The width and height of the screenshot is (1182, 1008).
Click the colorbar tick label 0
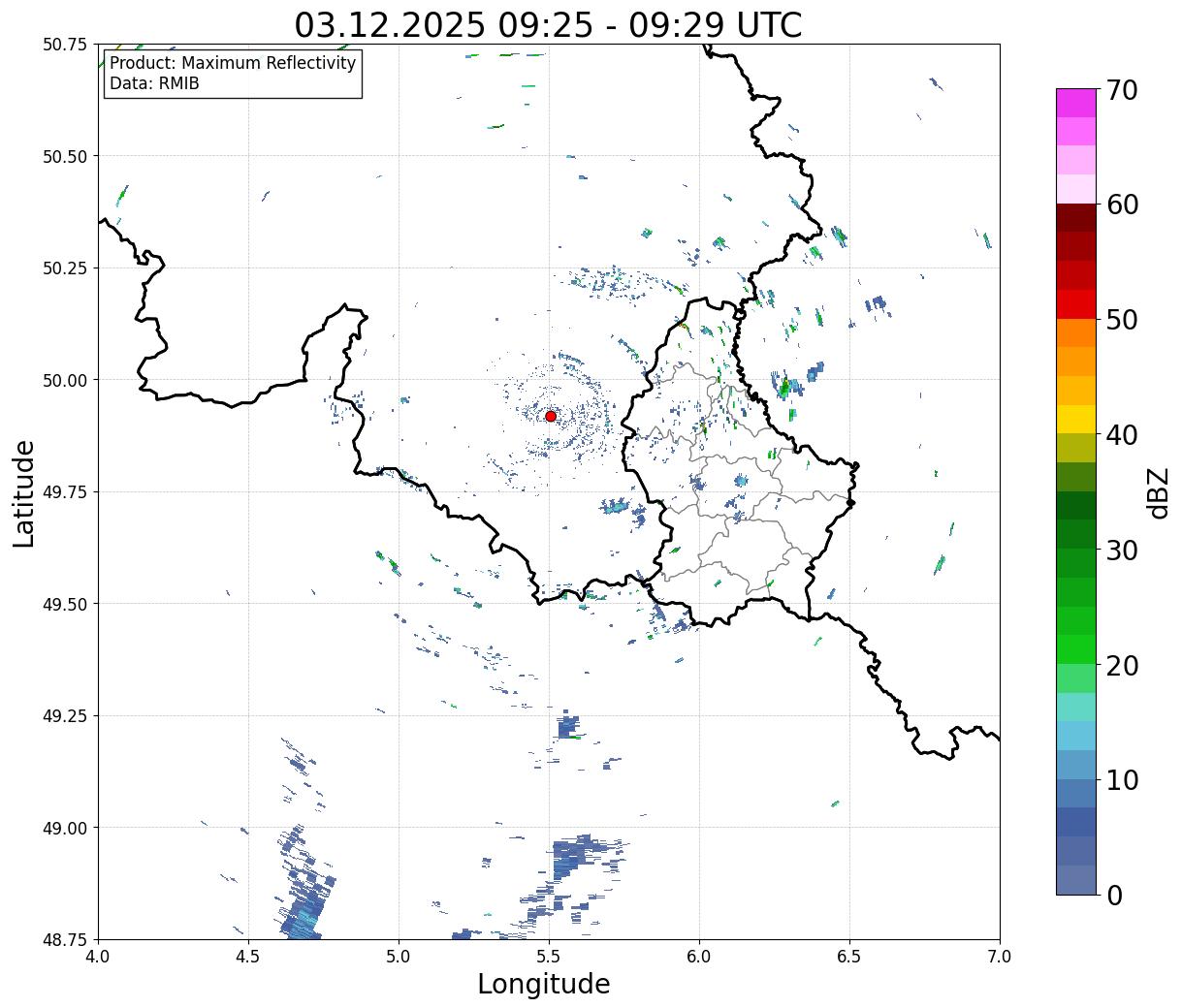pyautogui.click(x=1114, y=895)
